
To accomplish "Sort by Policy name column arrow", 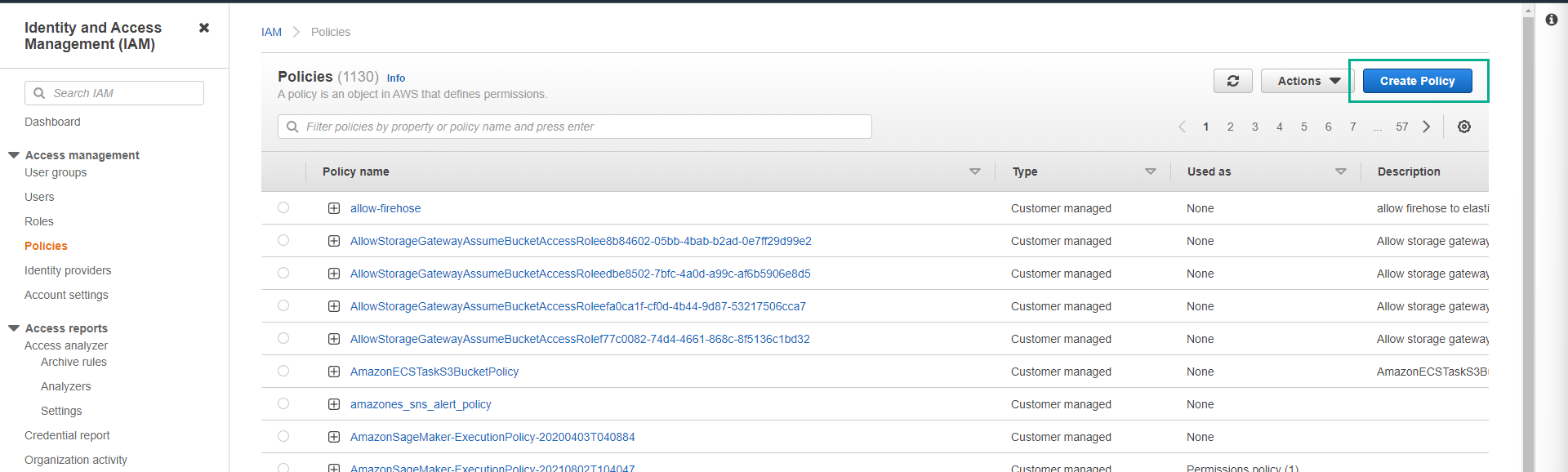I will (x=974, y=171).
